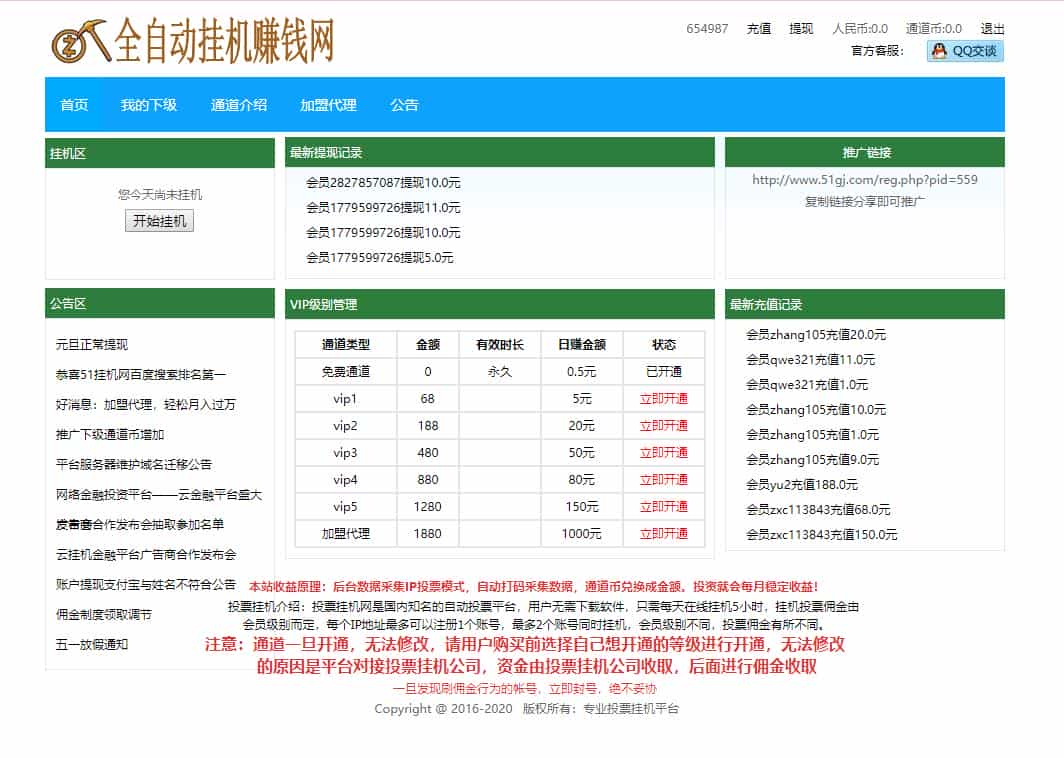Click 立即开通 for vip3

pyautogui.click(x=664, y=452)
